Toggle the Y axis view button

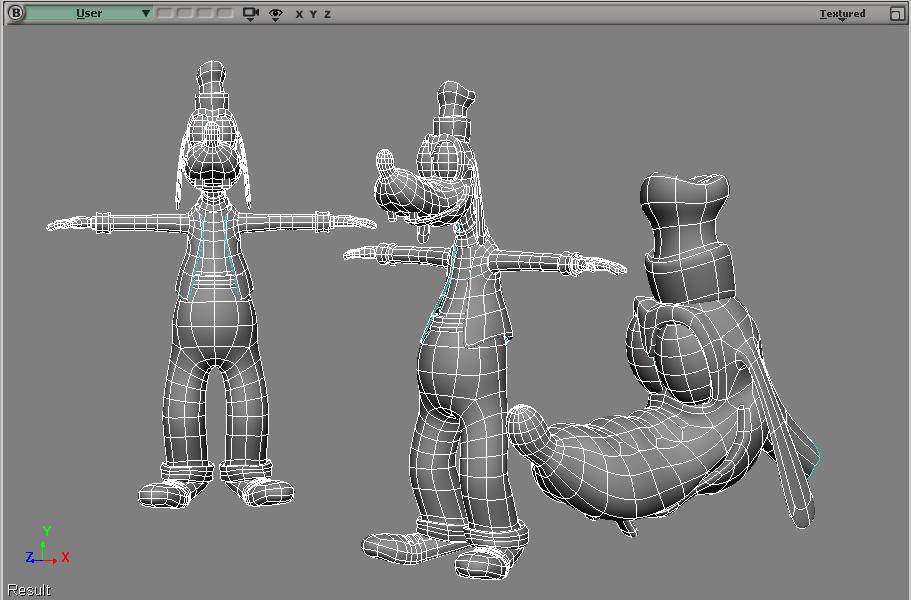click(313, 14)
